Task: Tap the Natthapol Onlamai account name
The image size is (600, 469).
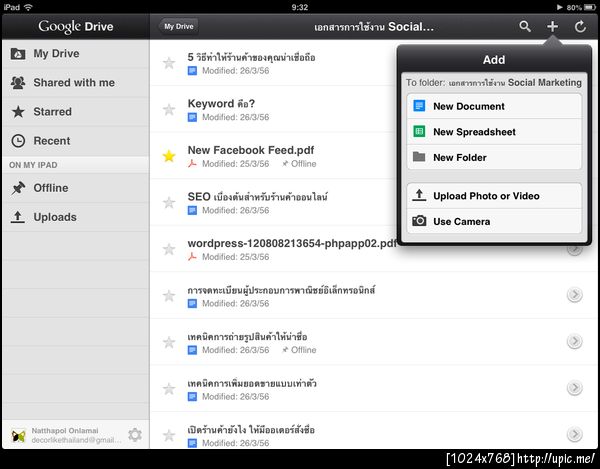Action: tap(65, 431)
